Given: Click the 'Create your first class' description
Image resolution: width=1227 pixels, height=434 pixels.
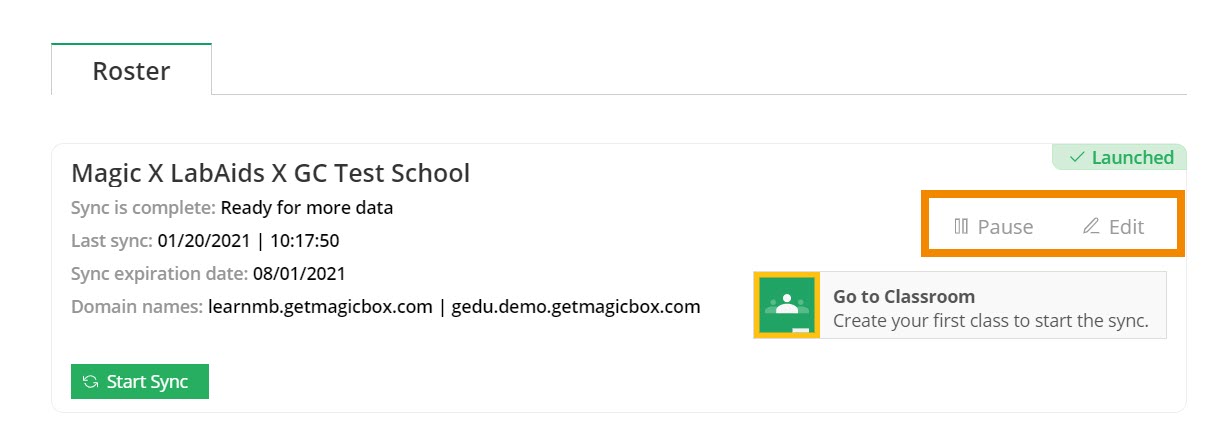Looking at the screenshot, I should pyautogui.click(x=990, y=321).
